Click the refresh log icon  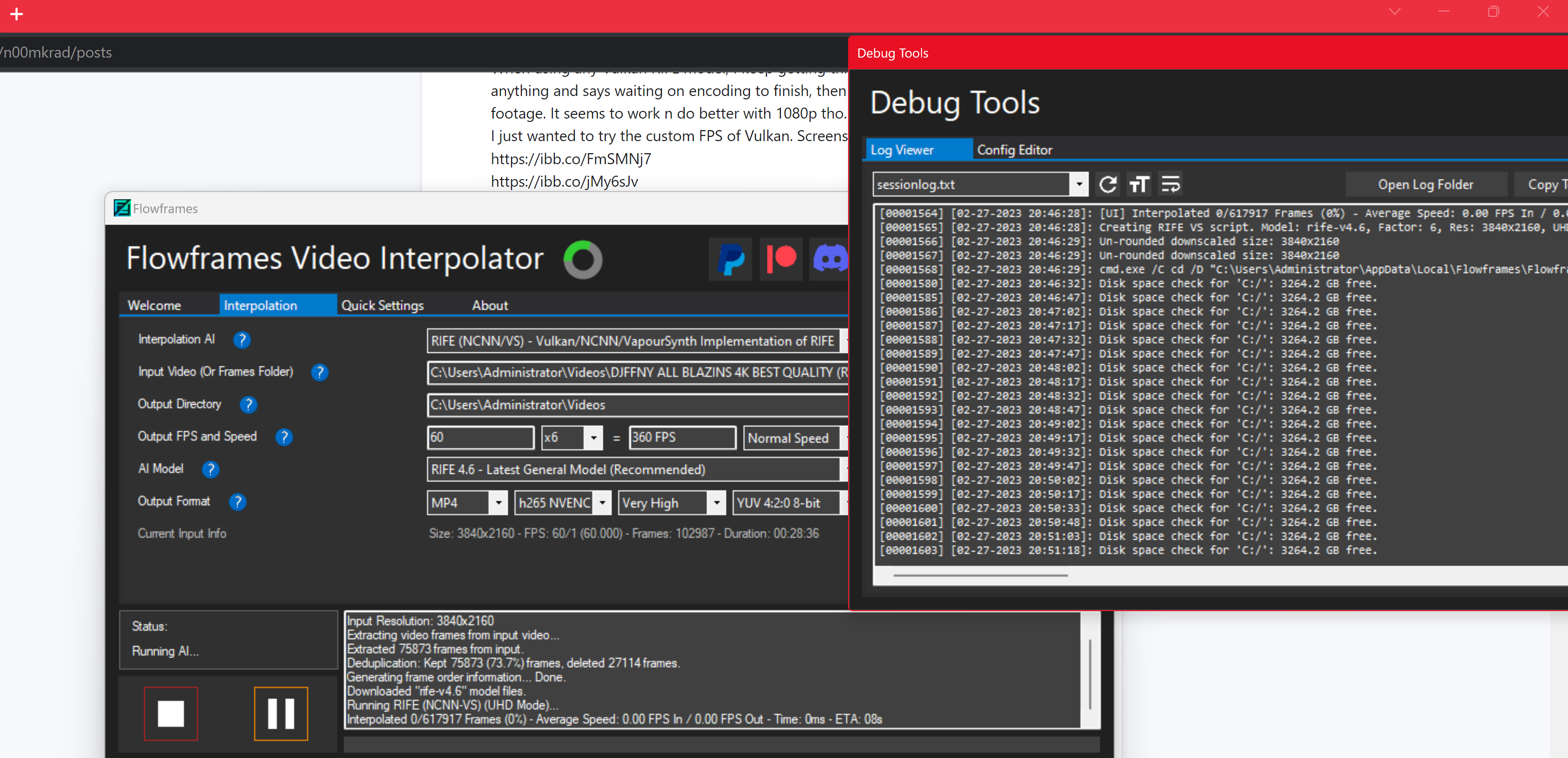[x=1108, y=184]
